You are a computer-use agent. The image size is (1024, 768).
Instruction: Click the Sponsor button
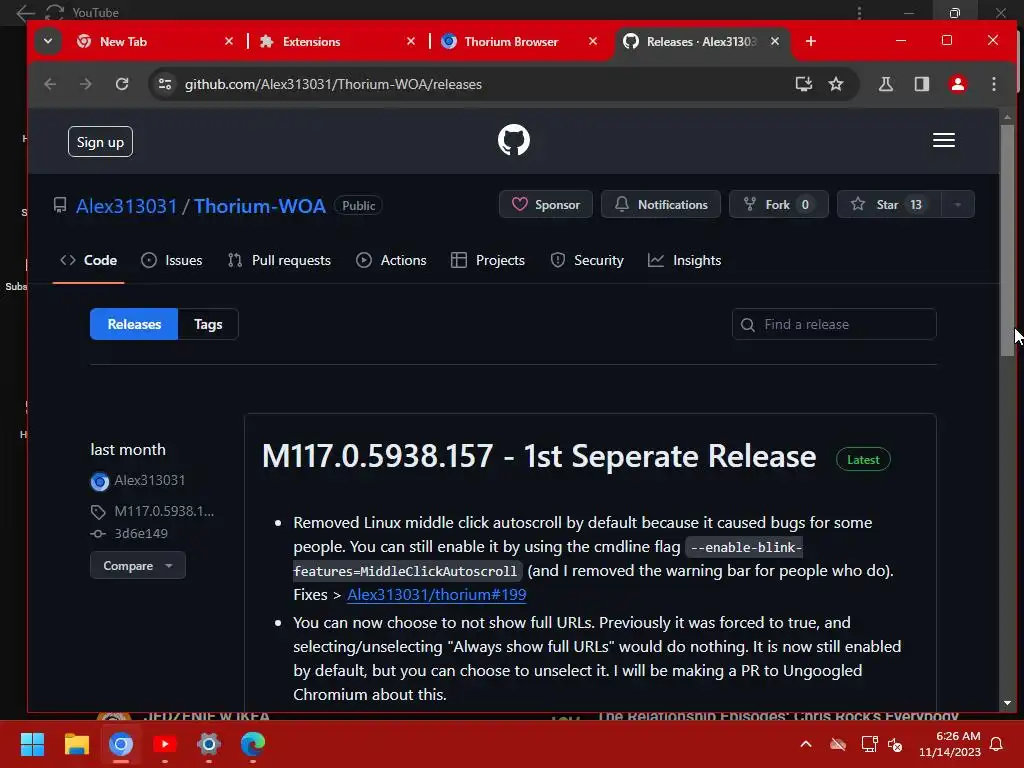(x=546, y=204)
